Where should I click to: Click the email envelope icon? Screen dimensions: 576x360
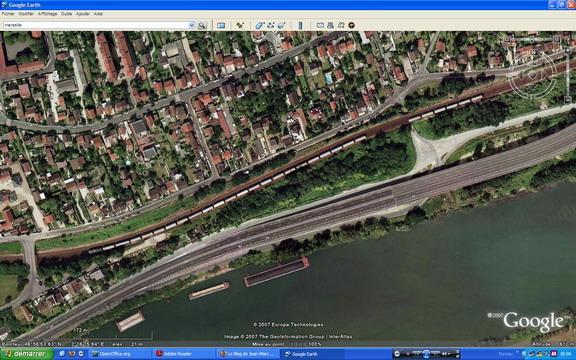pos(320,25)
